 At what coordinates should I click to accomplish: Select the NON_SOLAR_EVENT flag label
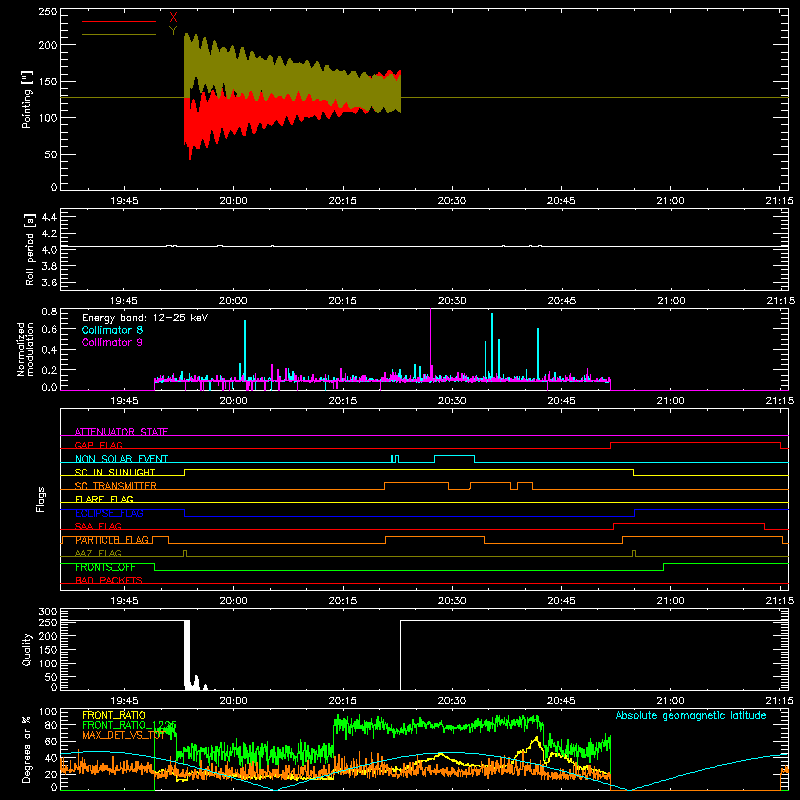click(121, 459)
